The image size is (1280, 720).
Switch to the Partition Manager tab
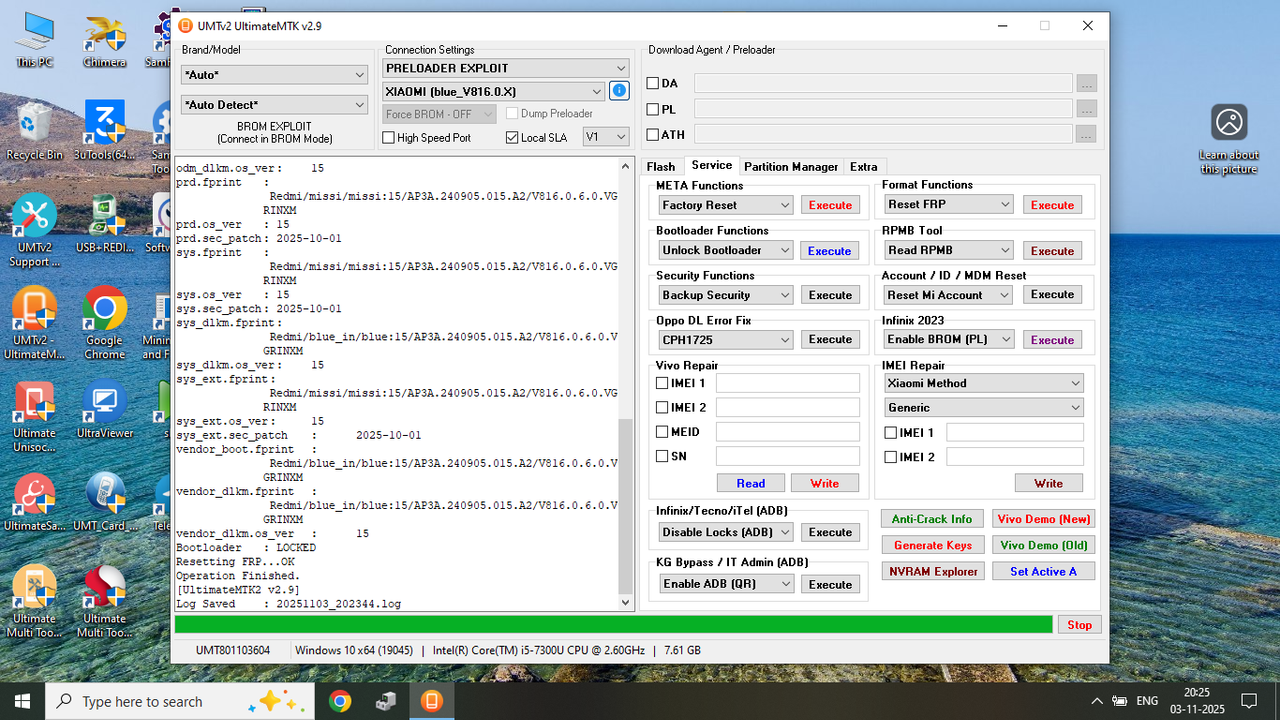pyautogui.click(x=790, y=166)
